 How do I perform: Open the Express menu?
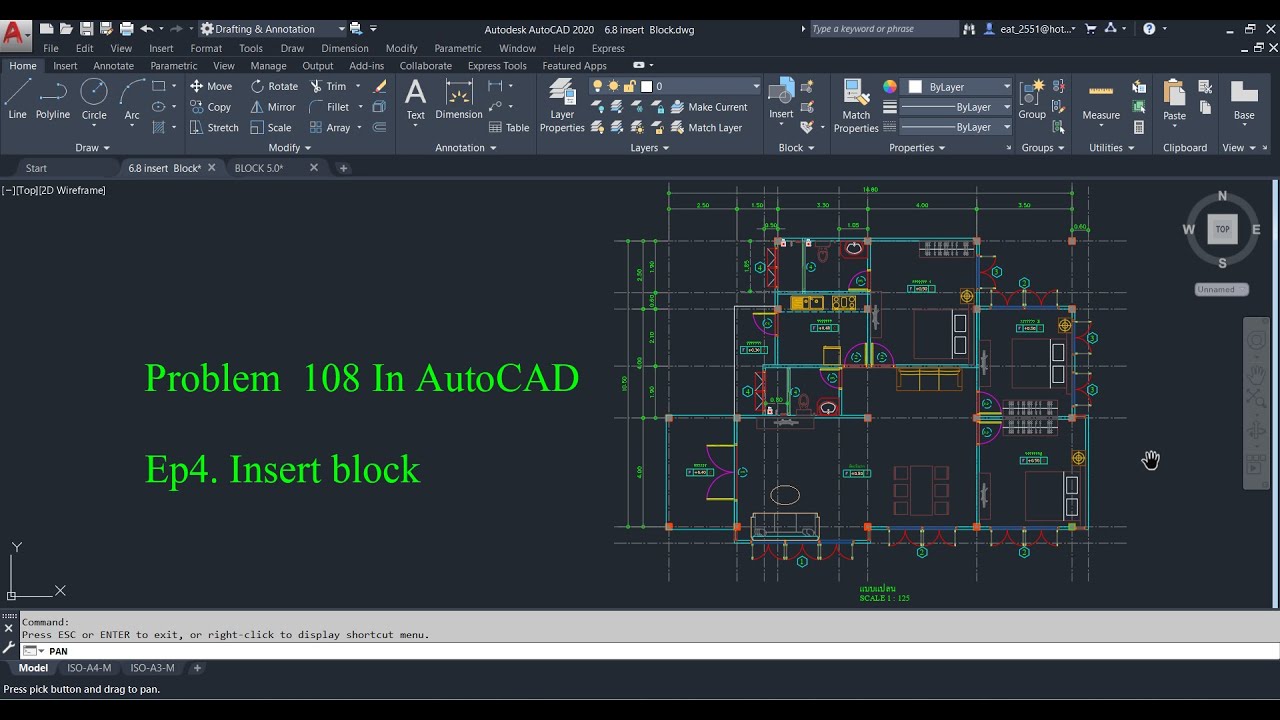(608, 48)
